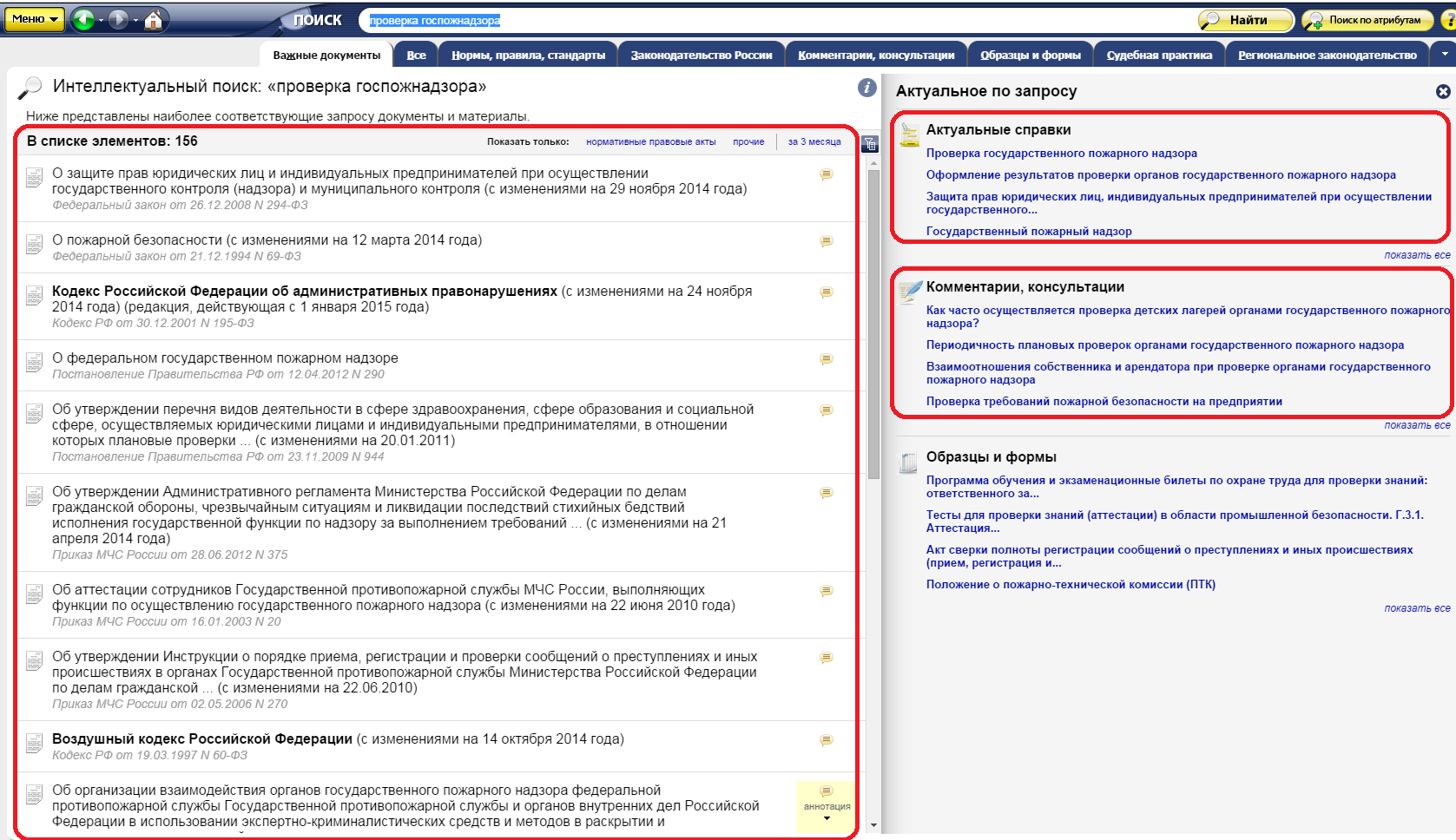Click the list filter icon above scrollbar

point(869,145)
